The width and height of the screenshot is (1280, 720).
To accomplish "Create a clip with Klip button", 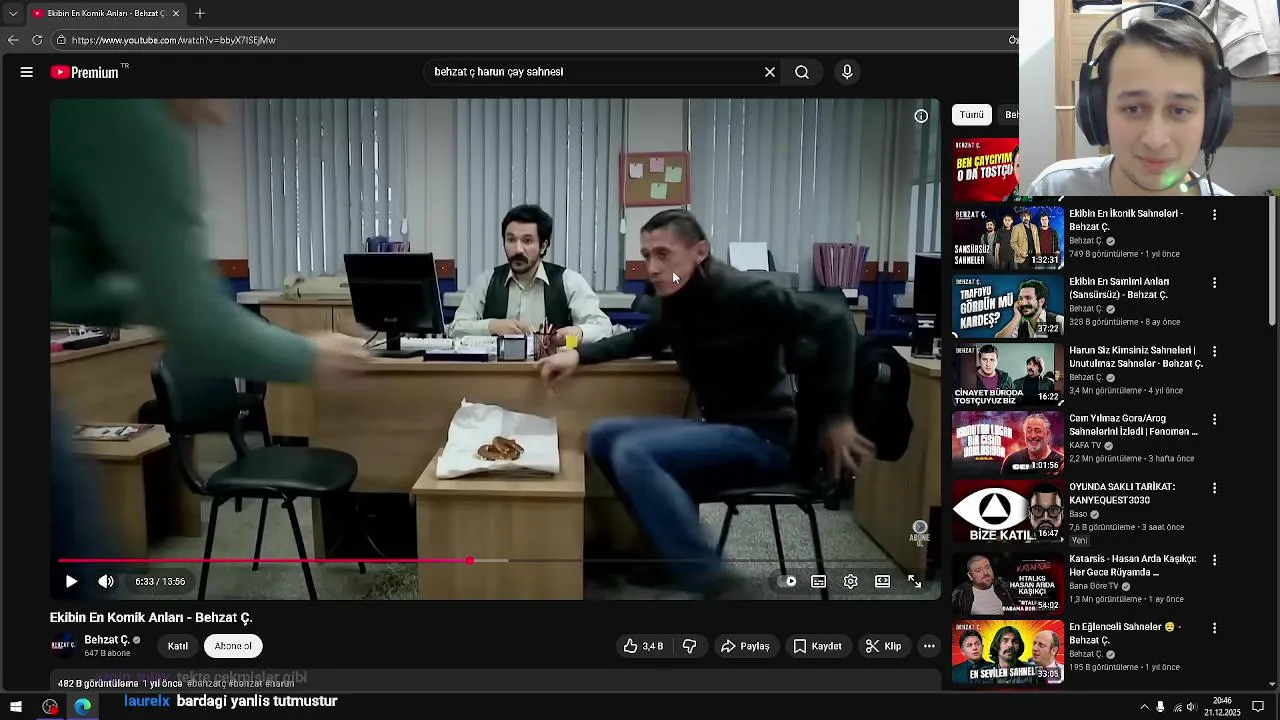I will [883, 646].
